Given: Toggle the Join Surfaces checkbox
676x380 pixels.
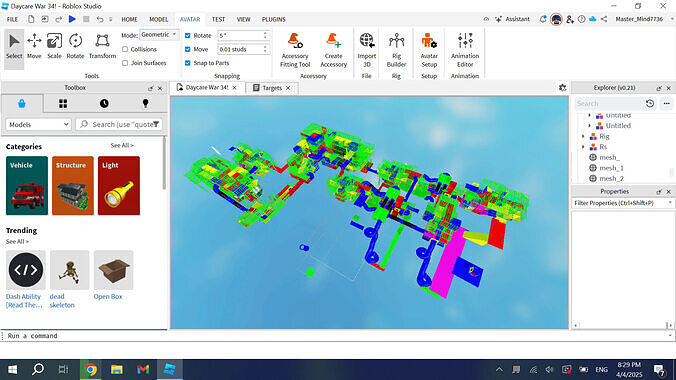Looking at the screenshot, I should tap(125, 63).
